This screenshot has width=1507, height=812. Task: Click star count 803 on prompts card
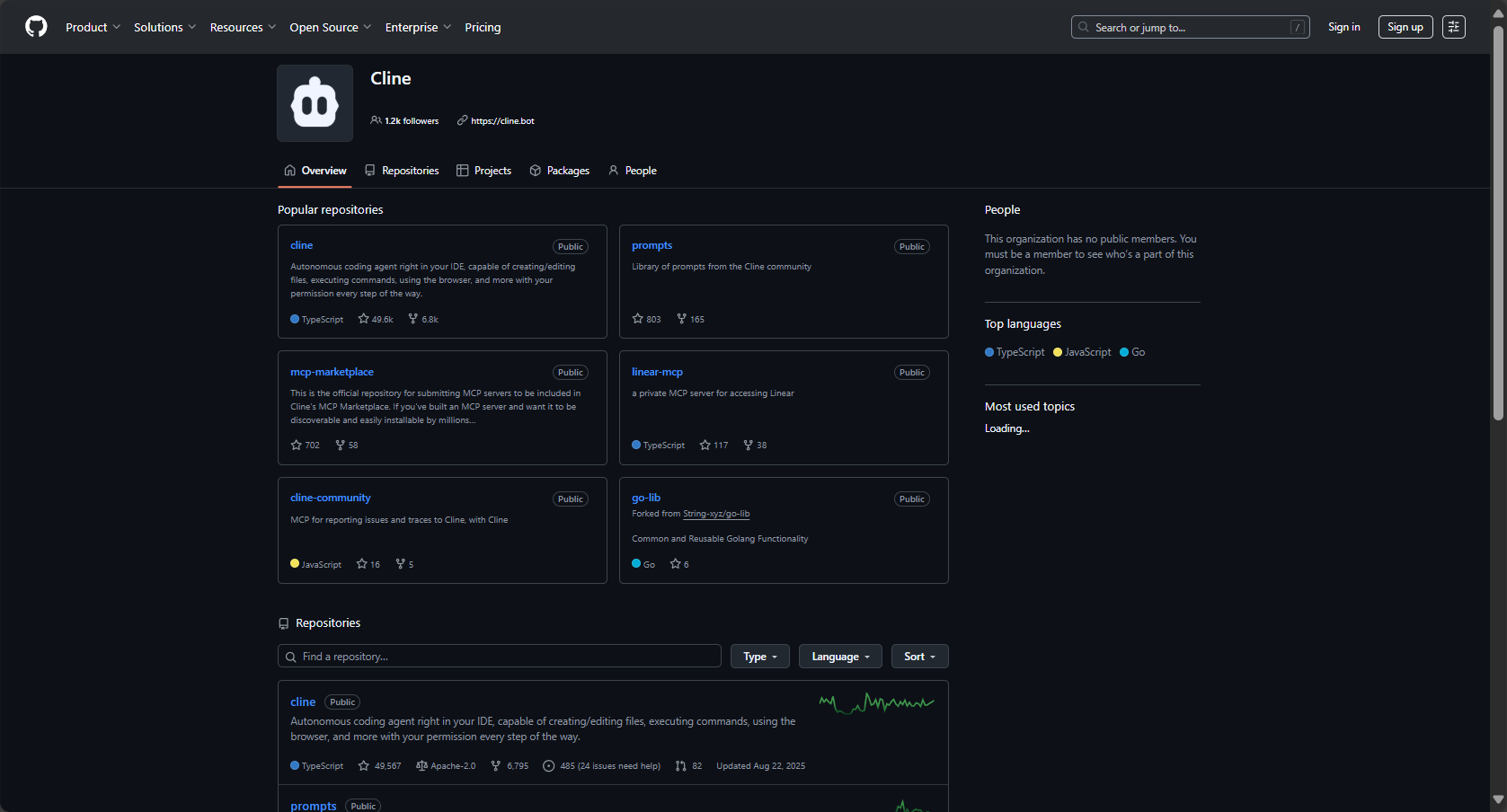tap(646, 319)
